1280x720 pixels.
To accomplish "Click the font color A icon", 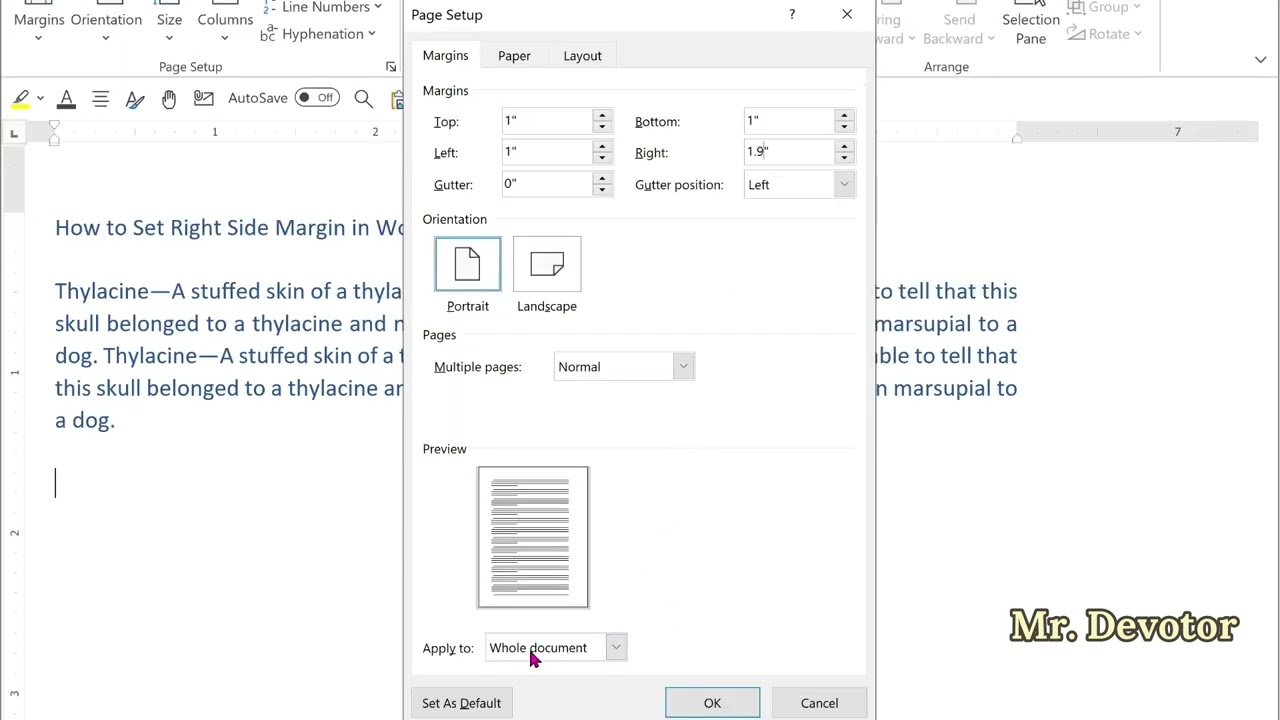I will 66,98.
